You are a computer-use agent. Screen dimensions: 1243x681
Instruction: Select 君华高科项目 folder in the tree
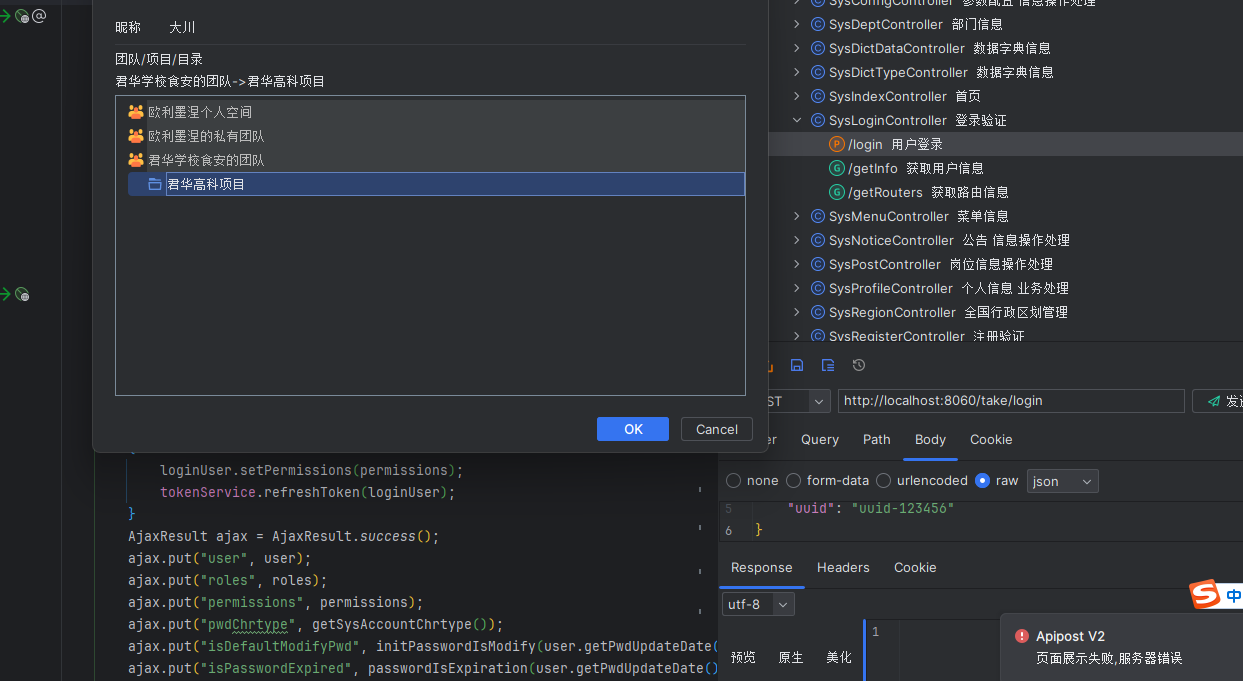click(206, 184)
